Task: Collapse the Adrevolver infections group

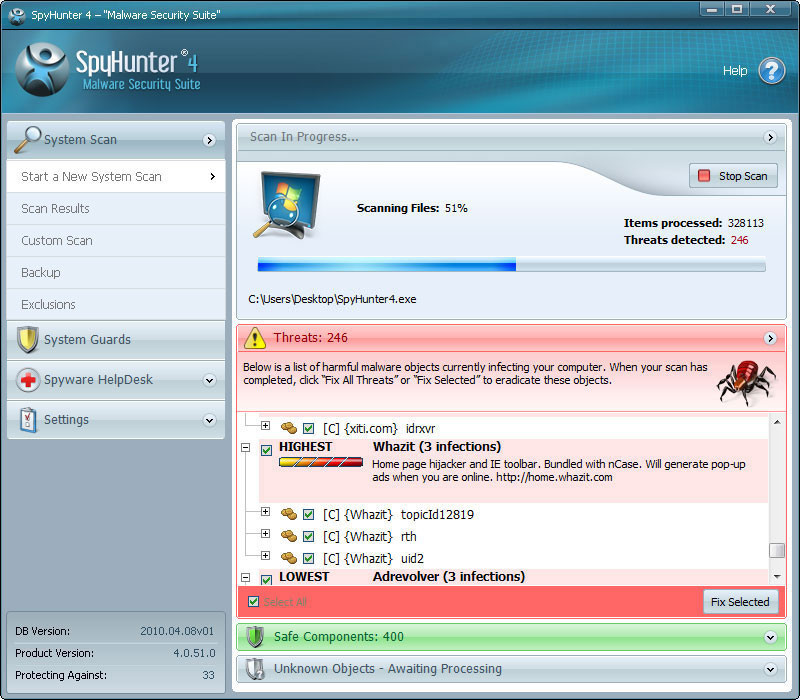Action: (245, 578)
